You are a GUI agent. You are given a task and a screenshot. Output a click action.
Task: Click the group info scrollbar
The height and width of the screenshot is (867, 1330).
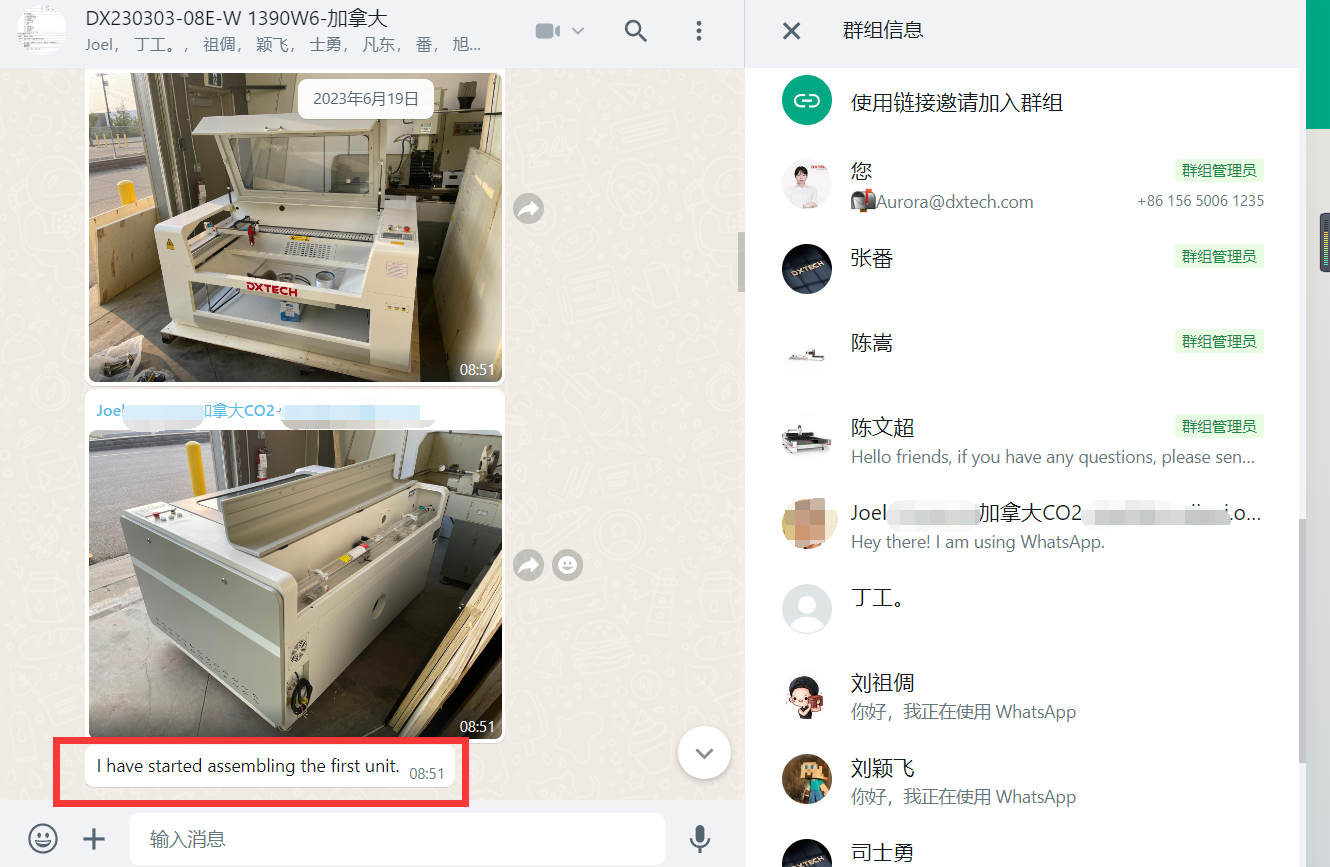coord(1301,640)
